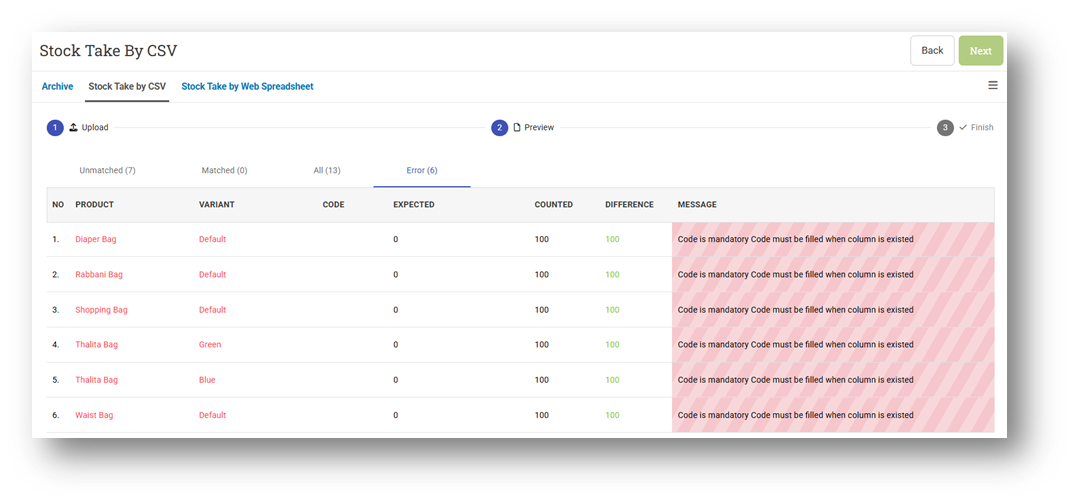The width and height of the screenshot is (1072, 503).
Task: Click the error message in the Waist Bag row
Action: tap(795, 415)
